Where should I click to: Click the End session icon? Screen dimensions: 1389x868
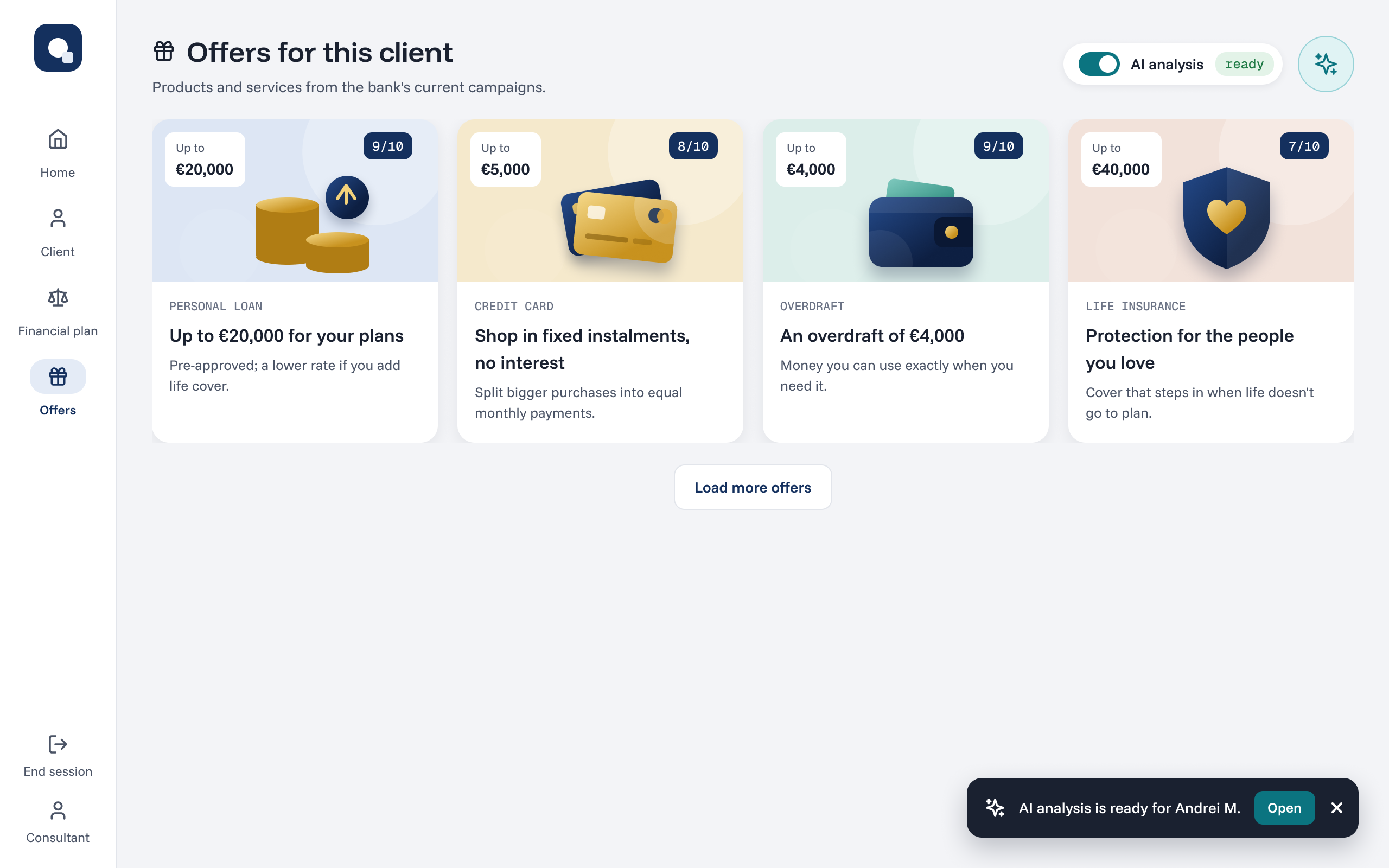coord(58,744)
